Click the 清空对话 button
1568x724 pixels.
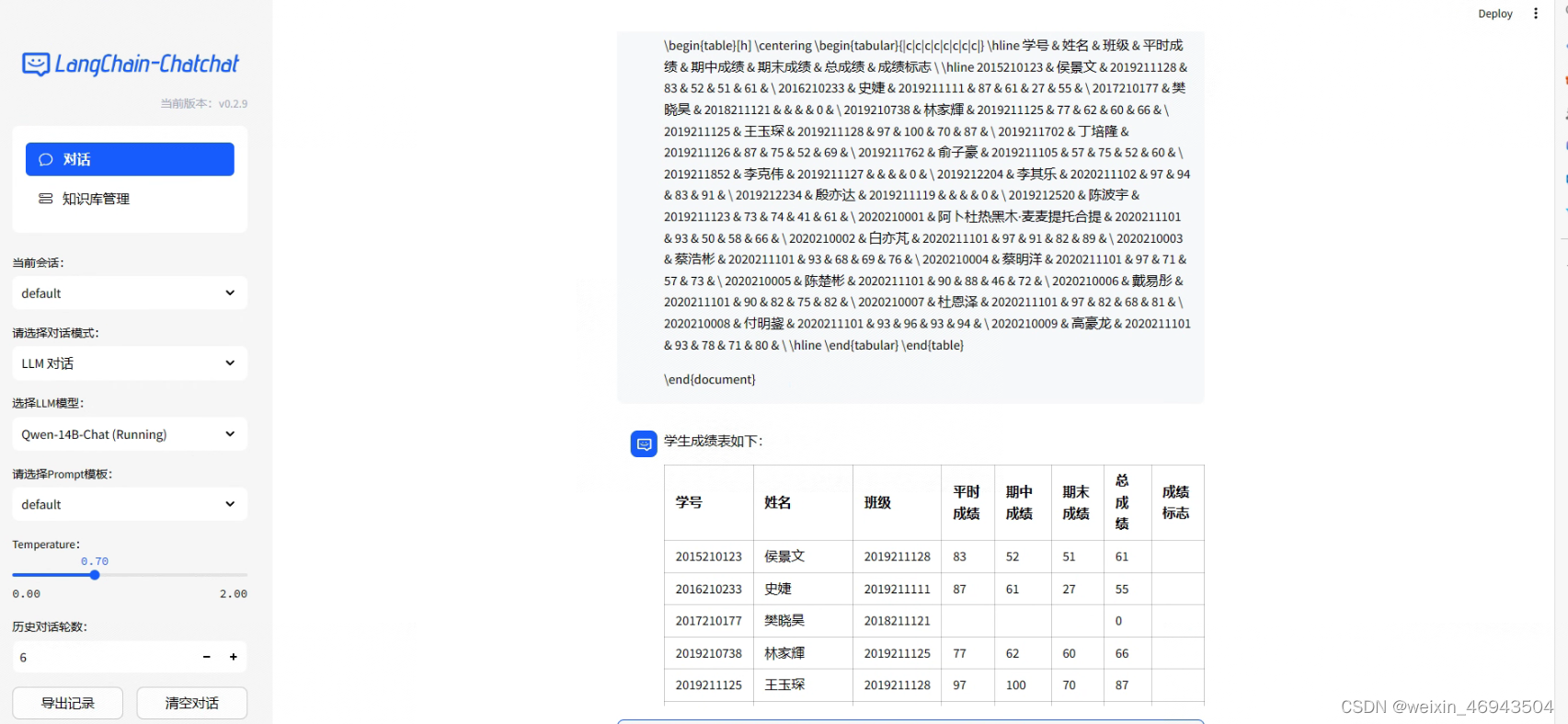[x=192, y=703]
